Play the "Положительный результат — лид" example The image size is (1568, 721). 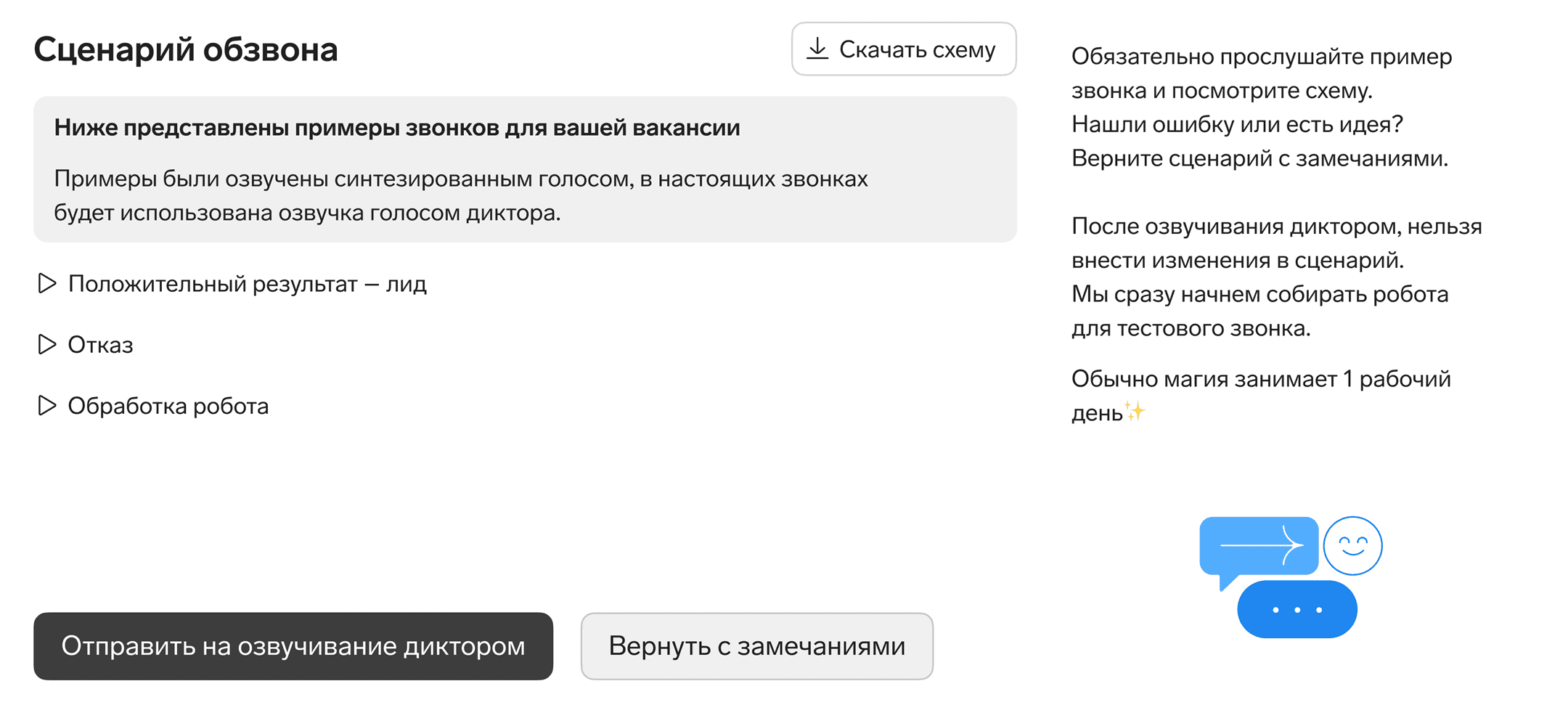pos(47,283)
